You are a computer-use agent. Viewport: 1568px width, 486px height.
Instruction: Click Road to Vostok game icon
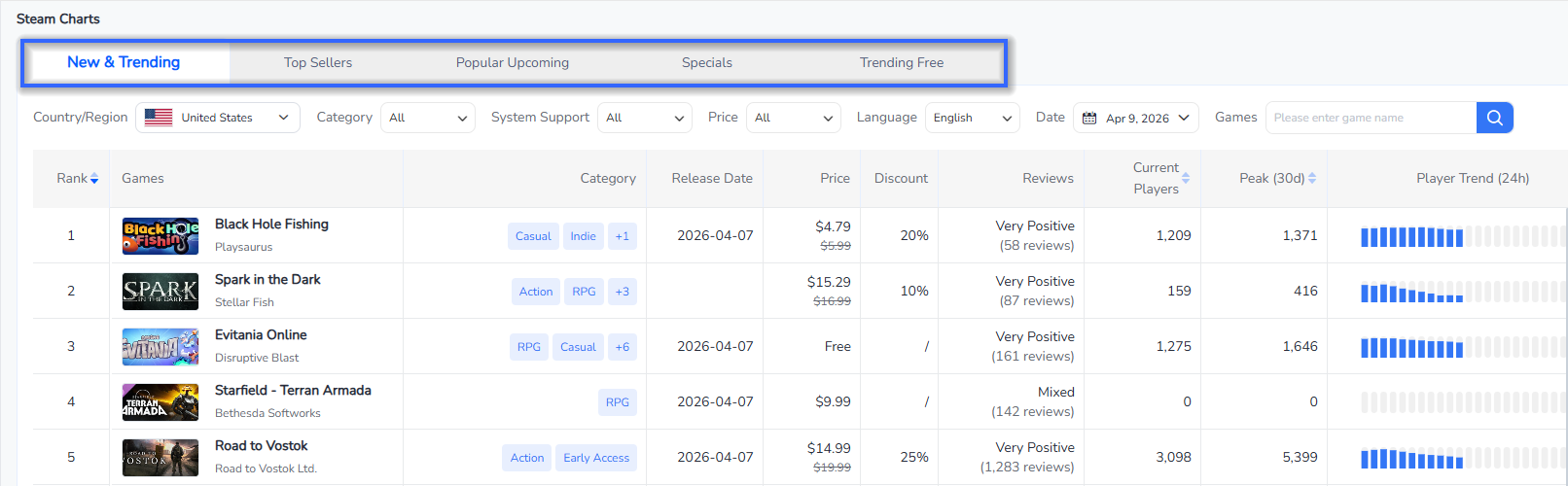160,458
